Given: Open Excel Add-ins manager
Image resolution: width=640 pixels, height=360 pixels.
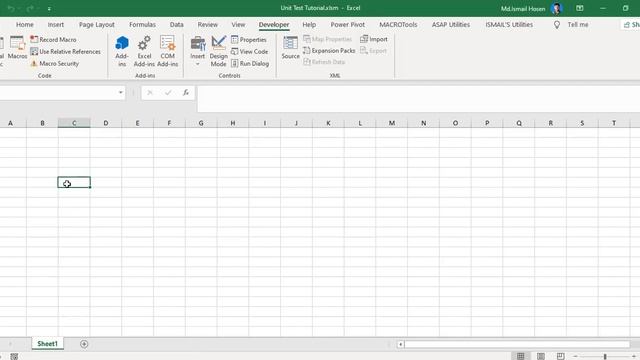Looking at the screenshot, I should (144, 51).
